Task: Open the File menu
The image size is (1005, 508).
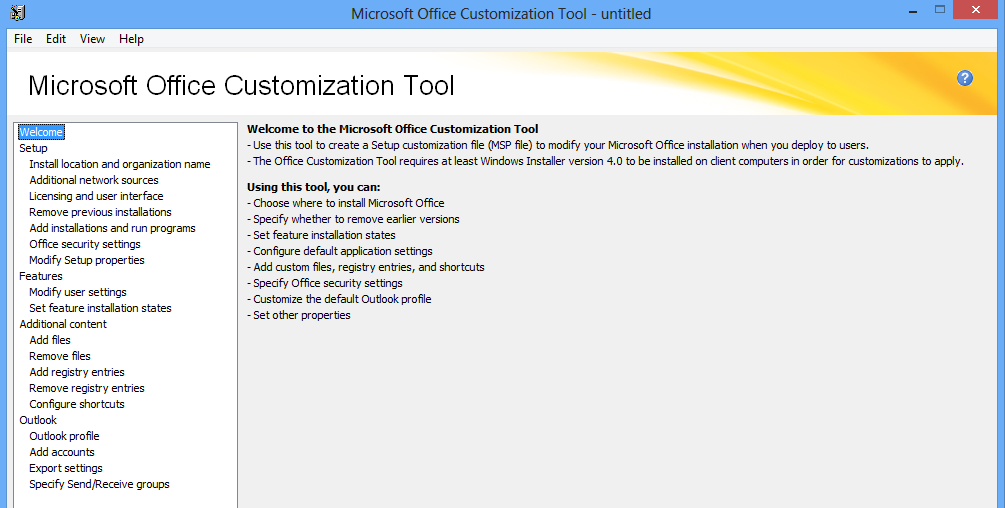Action: pyautogui.click(x=23, y=39)
